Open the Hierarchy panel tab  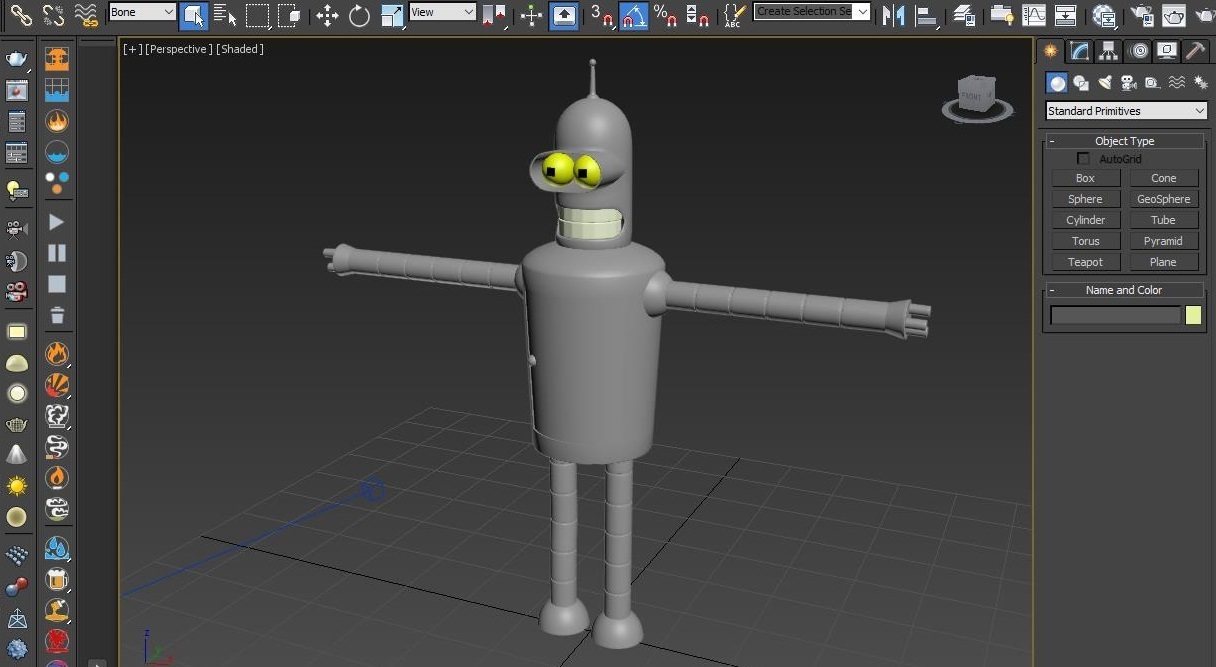pos(1108,51)
